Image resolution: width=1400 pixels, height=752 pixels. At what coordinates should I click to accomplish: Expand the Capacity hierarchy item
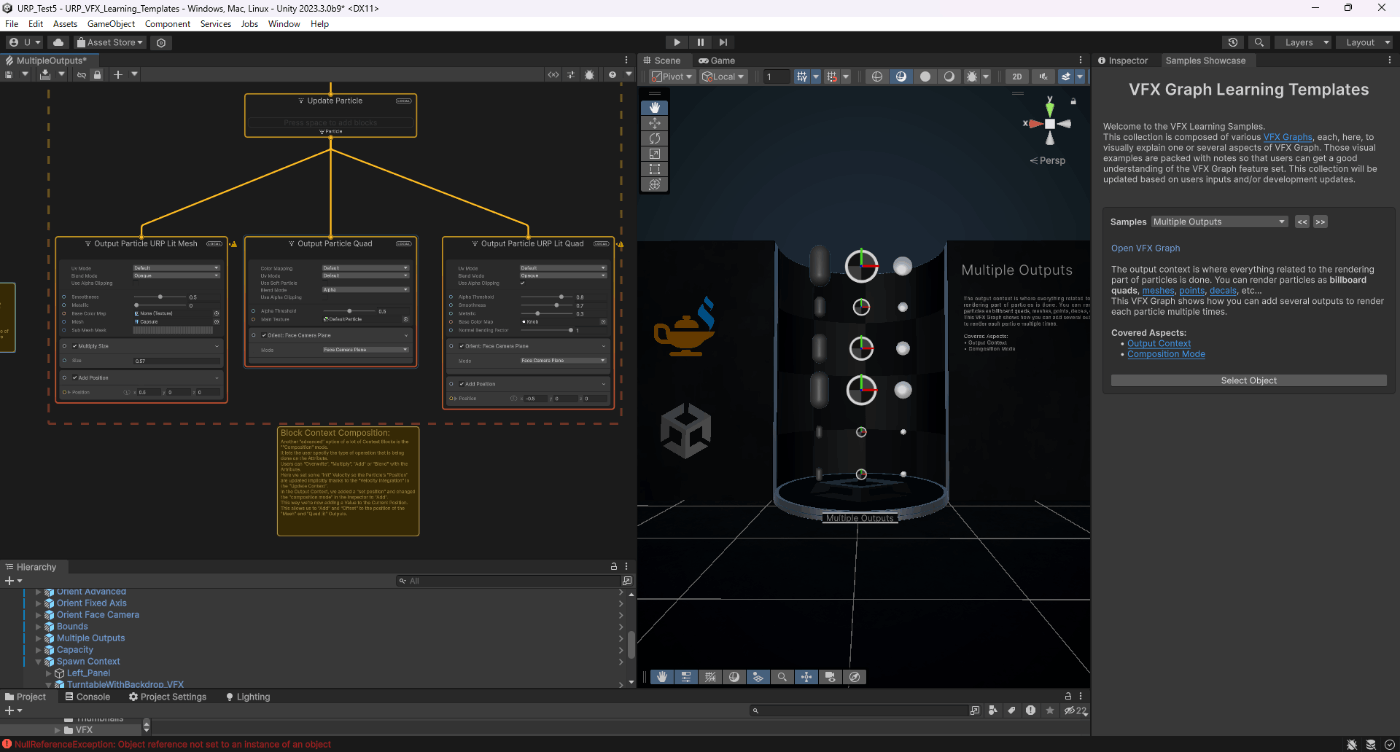pos(39,650)
